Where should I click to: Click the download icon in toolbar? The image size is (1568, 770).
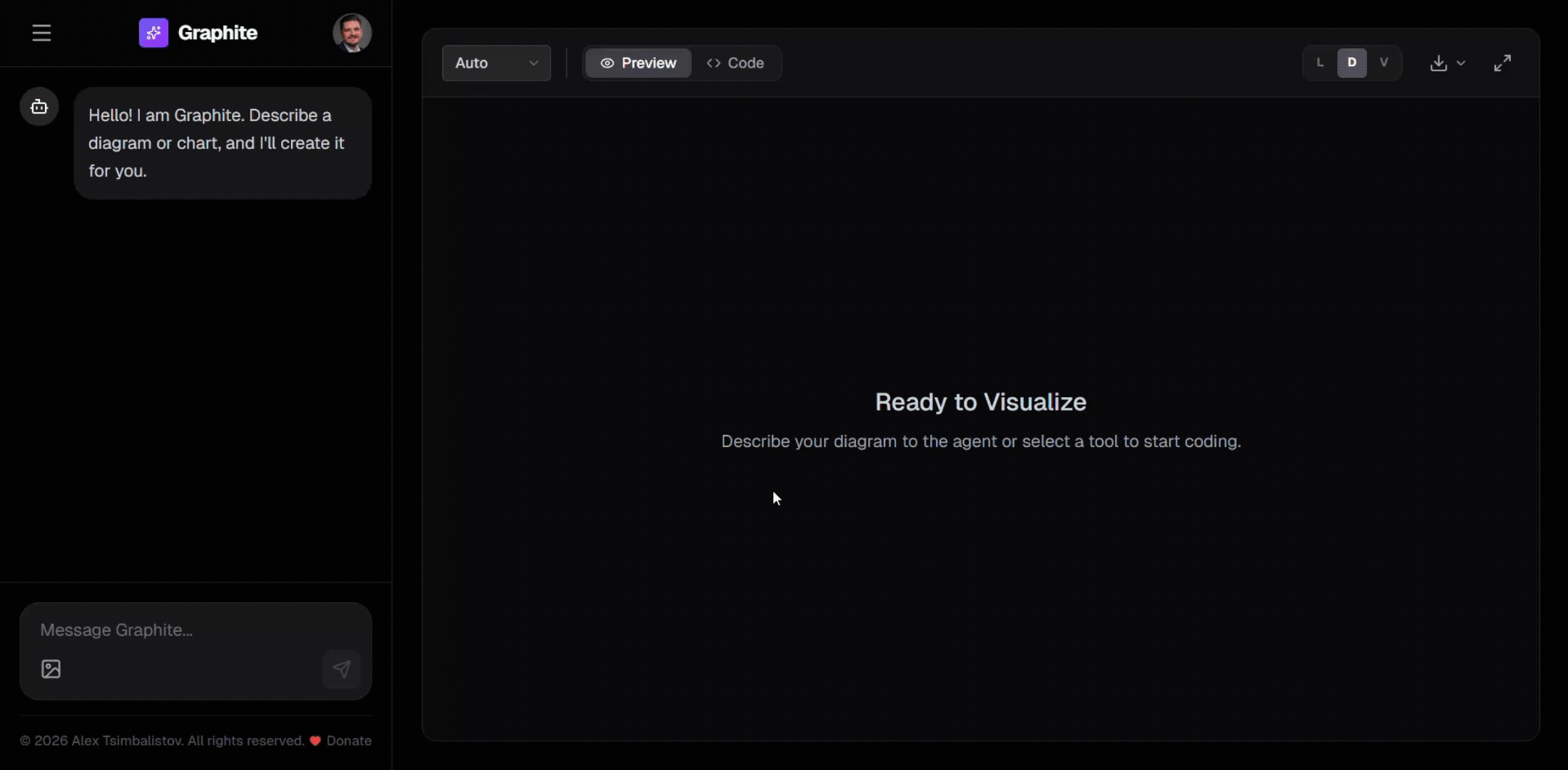coord(1438,63)
